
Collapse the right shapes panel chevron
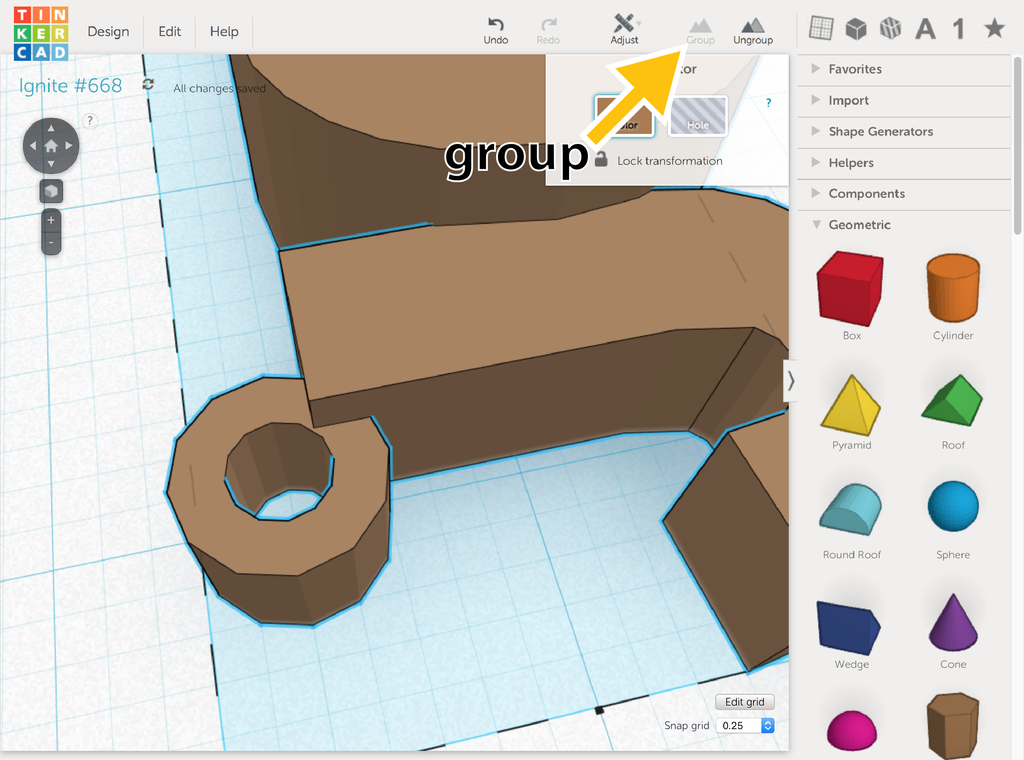tap(790, 381)
